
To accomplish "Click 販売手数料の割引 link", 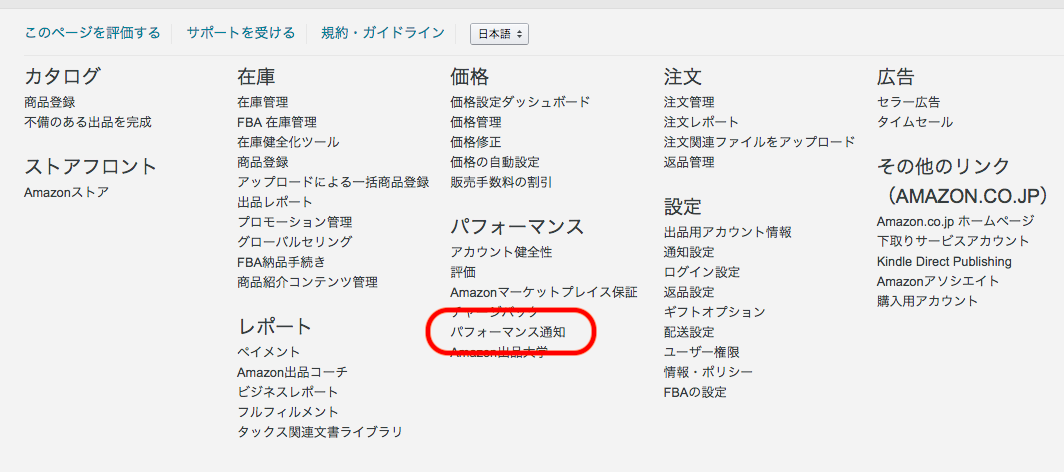I will [x=501, y=182].
